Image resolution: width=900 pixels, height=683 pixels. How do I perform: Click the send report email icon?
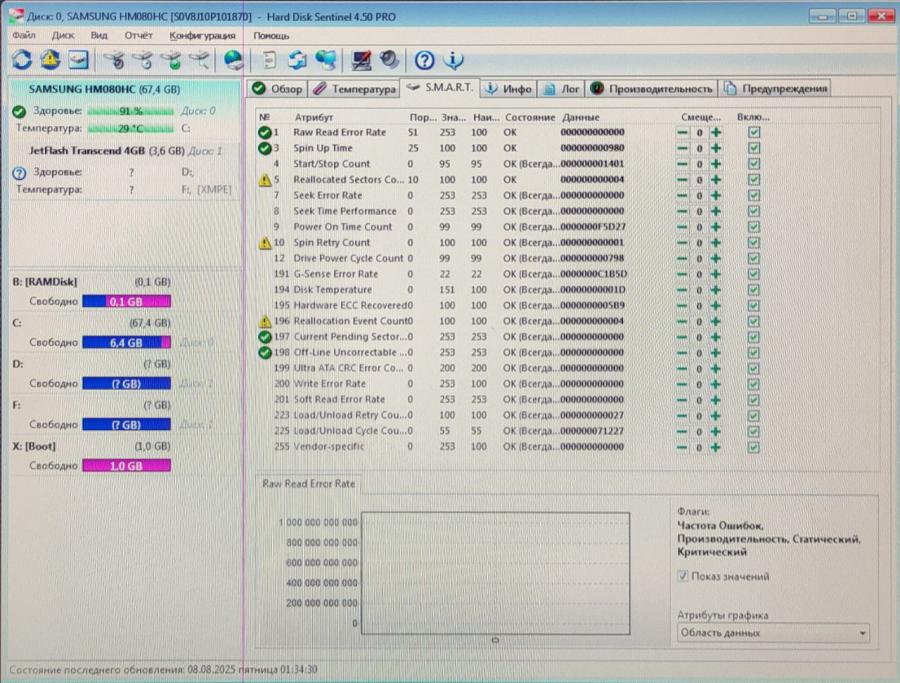click(75, 60)
